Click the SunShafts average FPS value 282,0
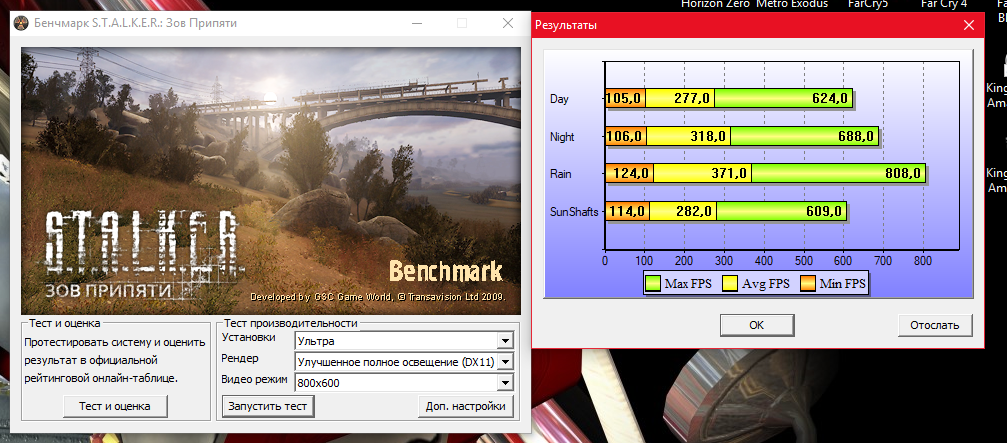The height and width of the screenshot is (443, 1007). [x=696, y=211]
